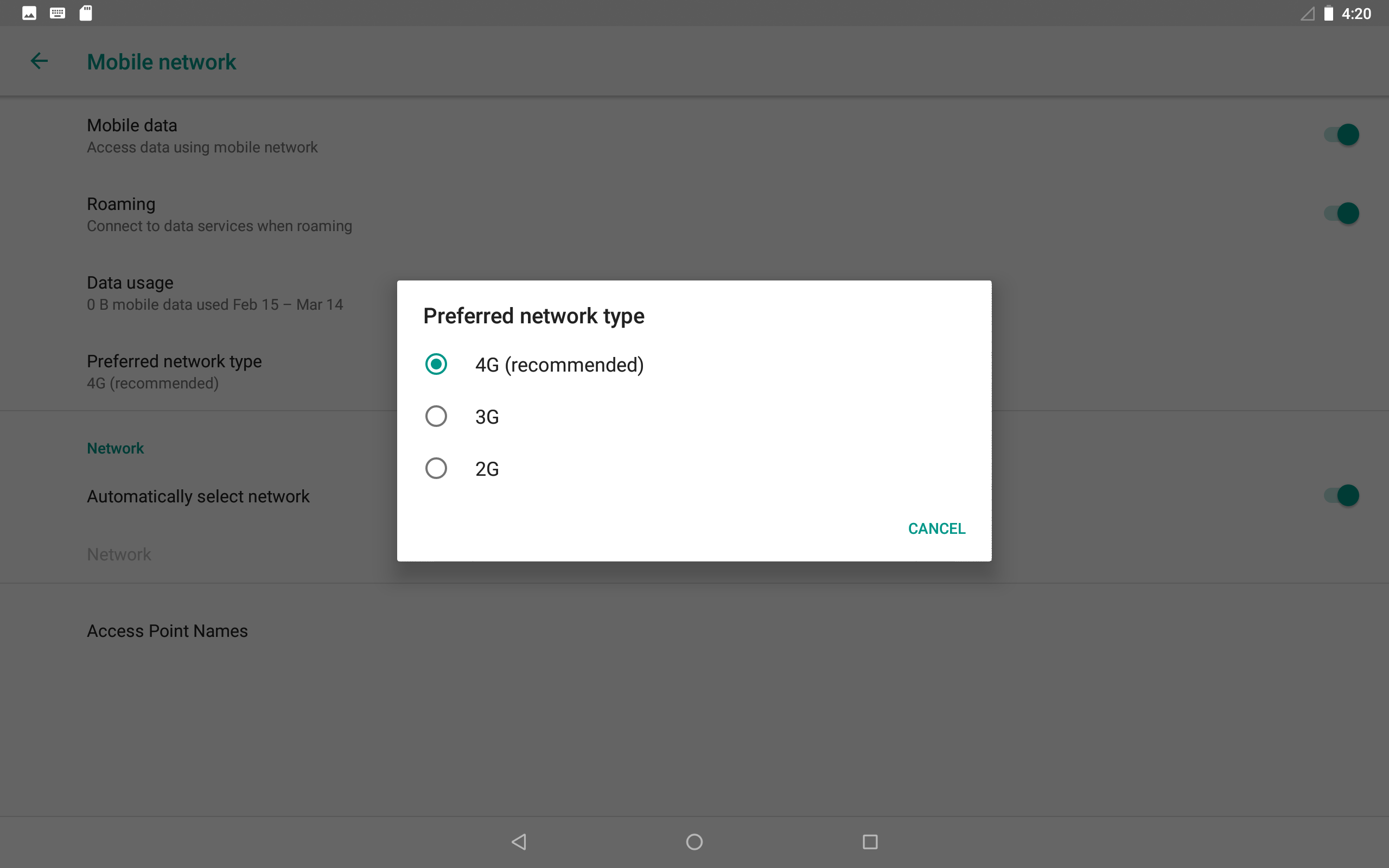Open Access Point Names settings
This screenshot has width=1389, height=868.
[167, 631]
